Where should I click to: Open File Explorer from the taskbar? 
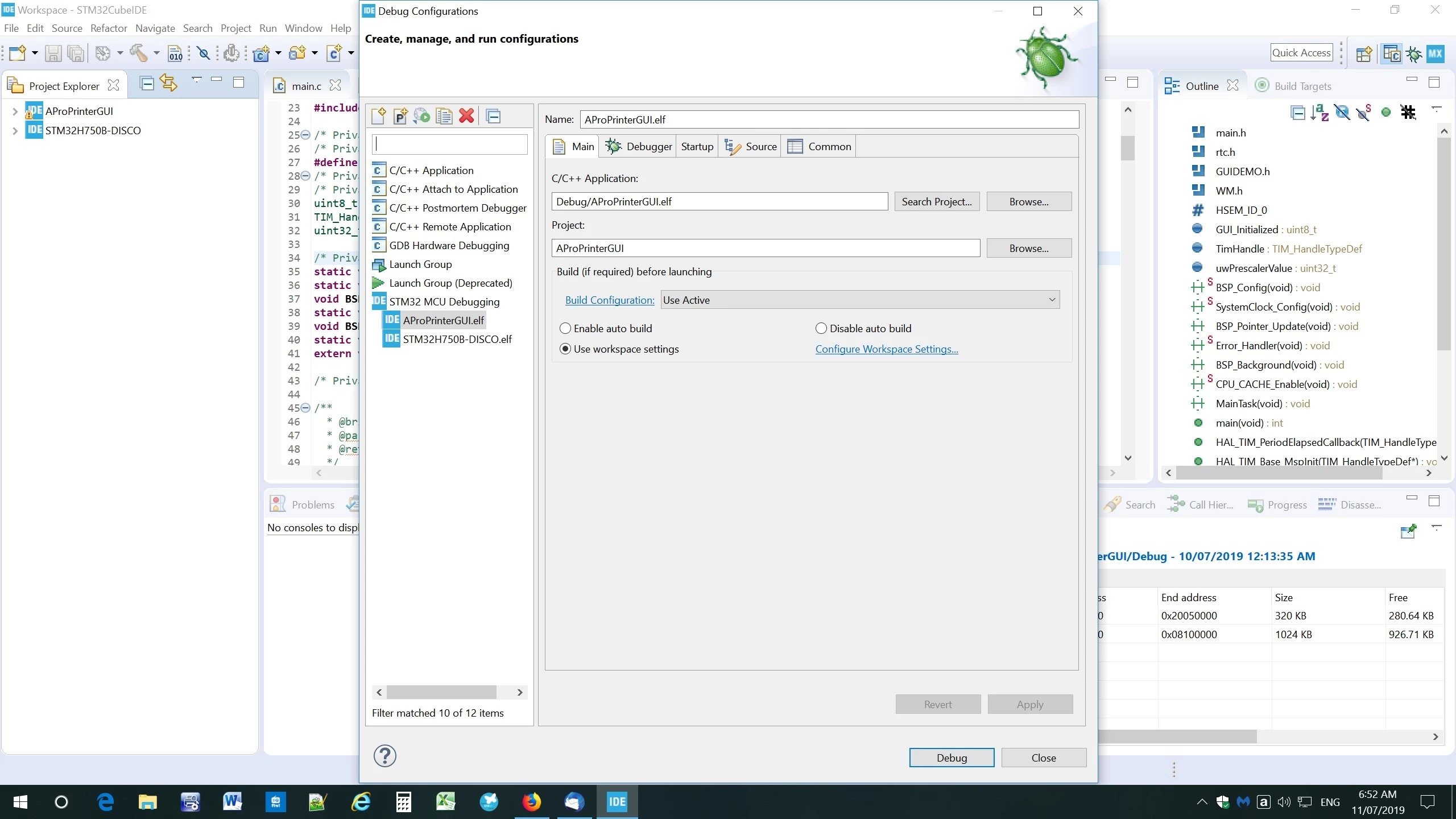tap(147, 802)
